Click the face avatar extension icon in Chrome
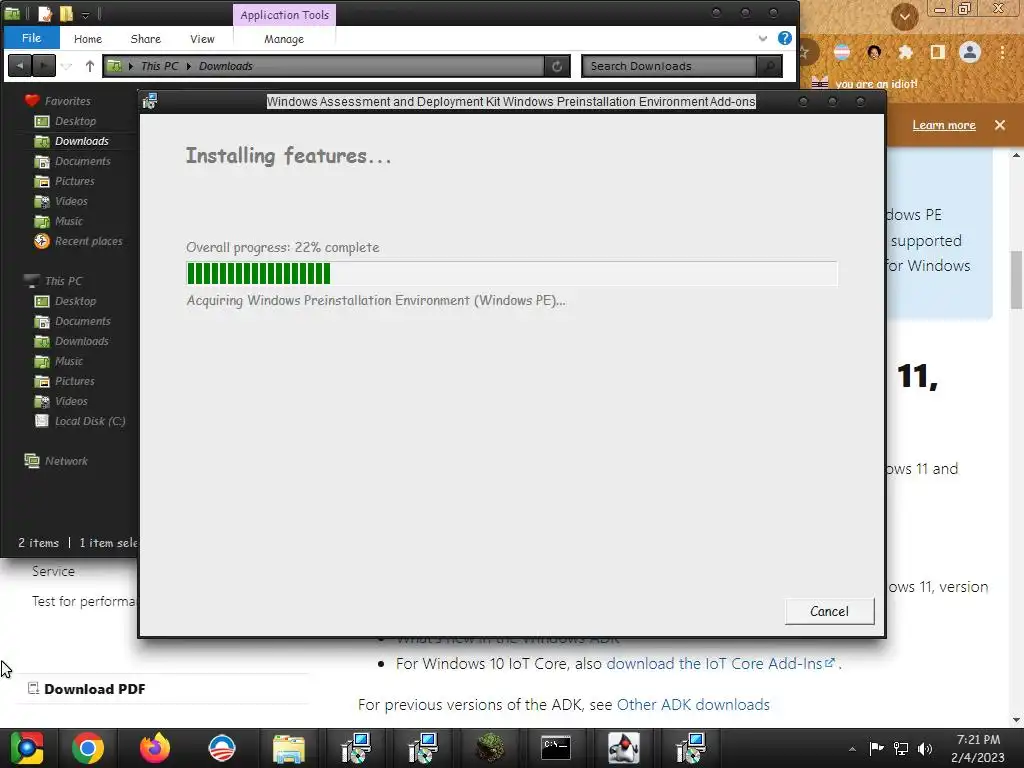This screenshot has width=1024, height=768. (874, 52)
